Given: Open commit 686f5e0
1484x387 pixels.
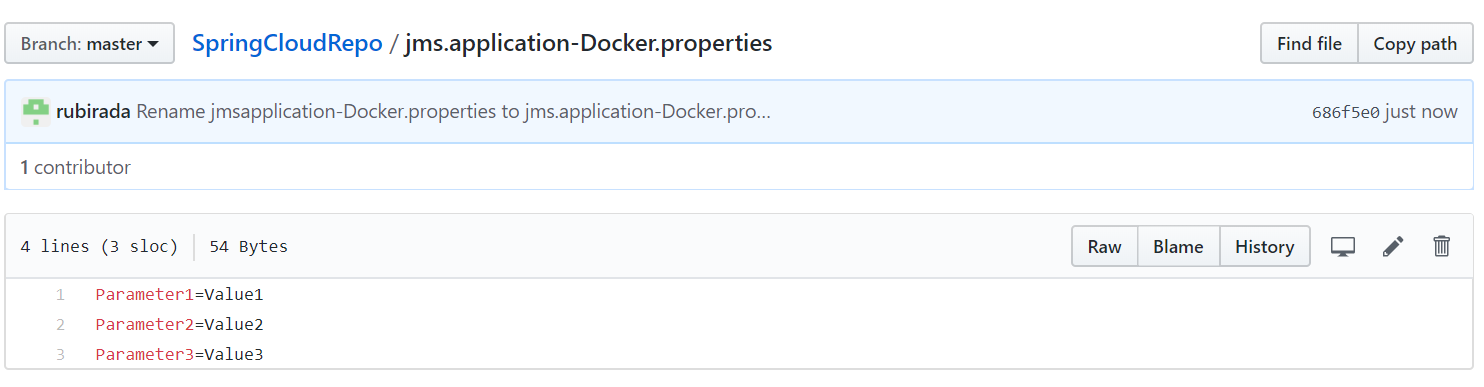Looking at the screenshot, I should [x=1345, y=112].
